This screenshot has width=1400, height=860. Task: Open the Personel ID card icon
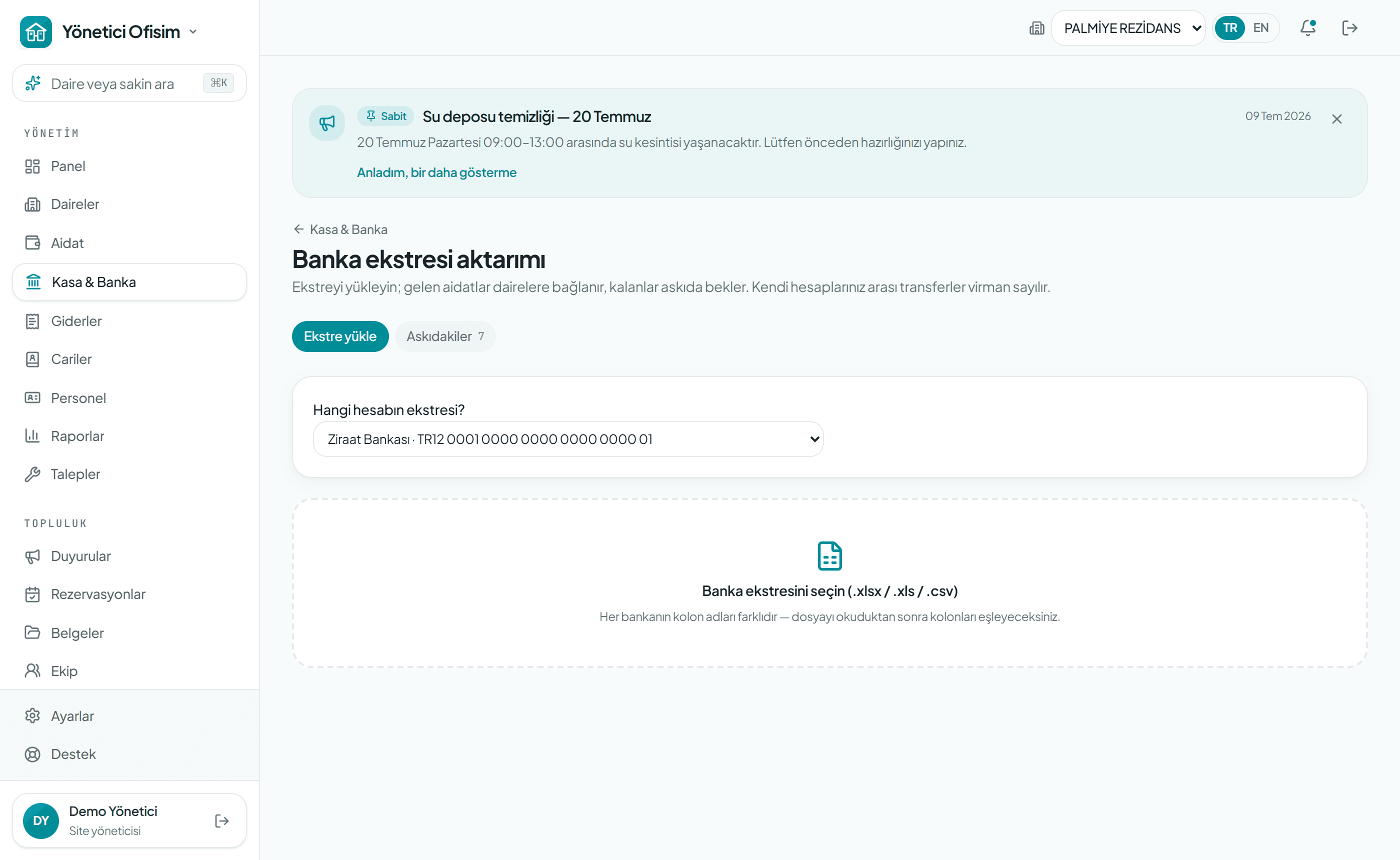click(x=32, y=397)
